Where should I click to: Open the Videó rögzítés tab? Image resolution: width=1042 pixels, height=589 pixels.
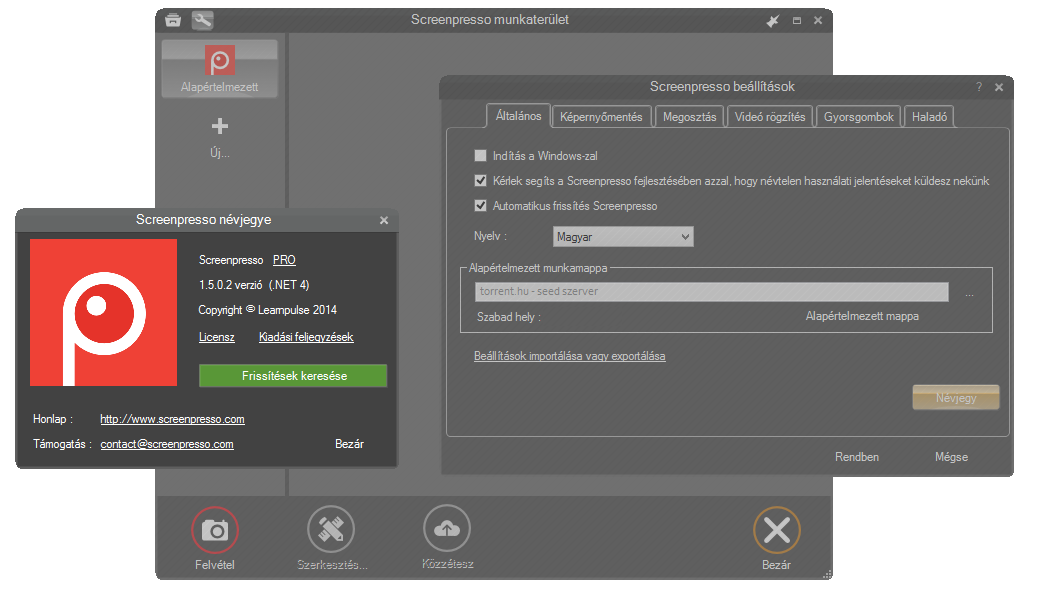coord(770,117)
